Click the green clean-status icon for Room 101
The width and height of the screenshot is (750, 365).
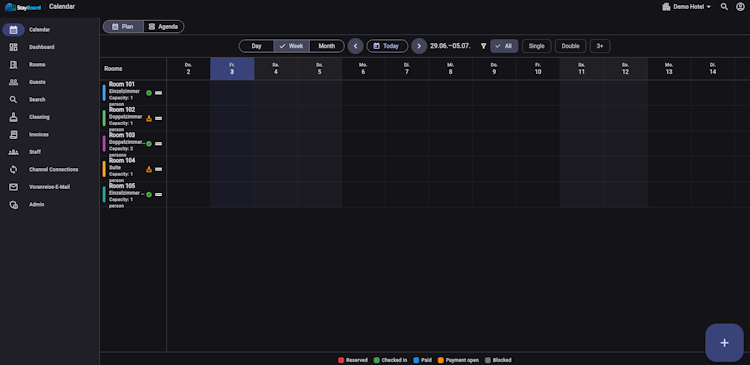coord(149,93)
